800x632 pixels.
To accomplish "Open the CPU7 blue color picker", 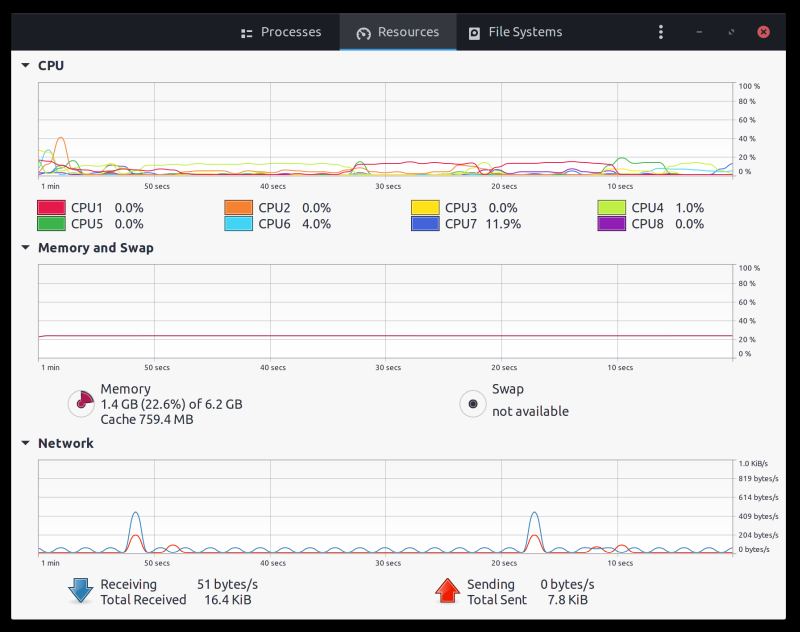I will coord(425,224).
